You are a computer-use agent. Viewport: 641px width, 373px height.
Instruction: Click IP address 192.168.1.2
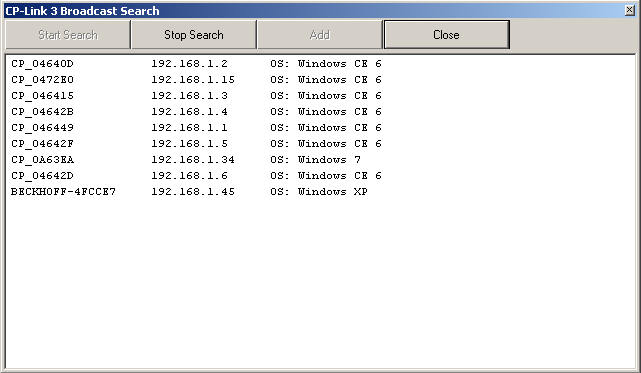[x=190, y=64]
